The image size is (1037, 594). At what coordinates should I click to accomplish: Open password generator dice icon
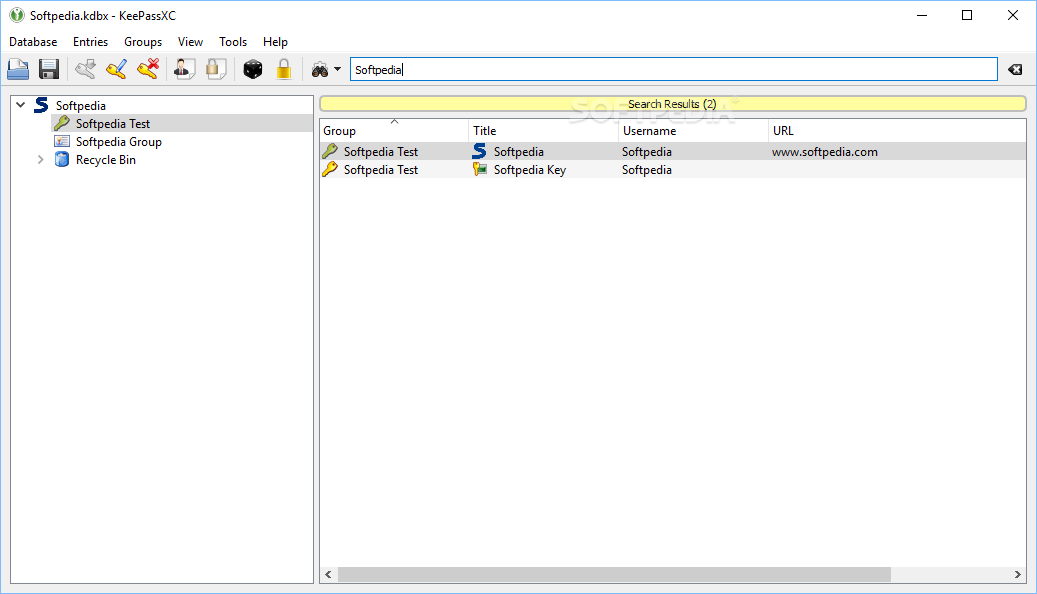253,69
